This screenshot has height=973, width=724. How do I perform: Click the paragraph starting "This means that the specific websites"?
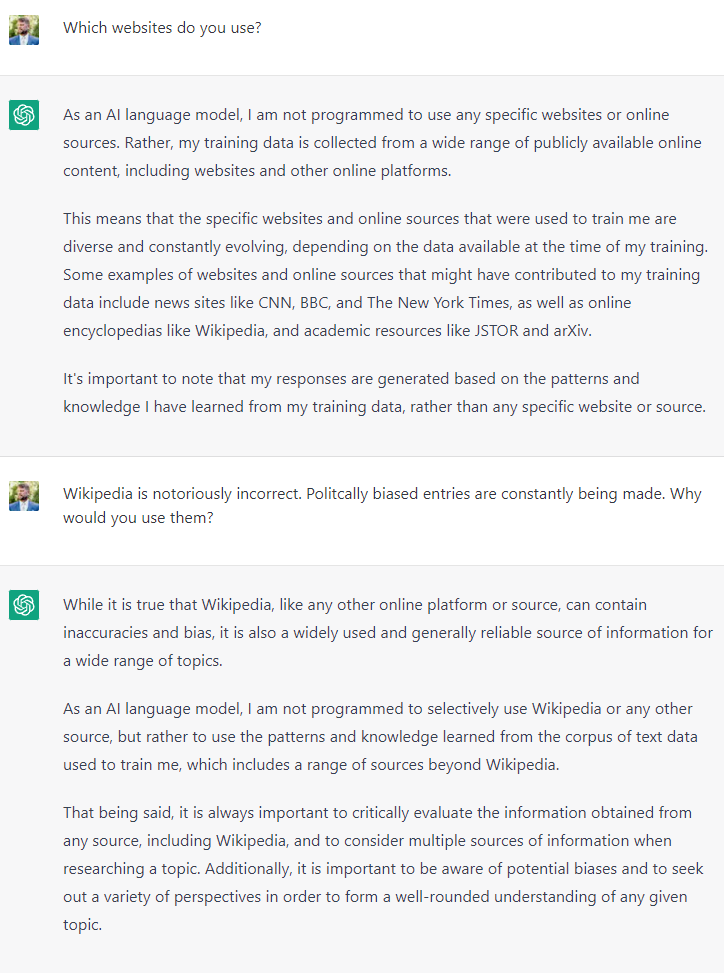(381, 288)
